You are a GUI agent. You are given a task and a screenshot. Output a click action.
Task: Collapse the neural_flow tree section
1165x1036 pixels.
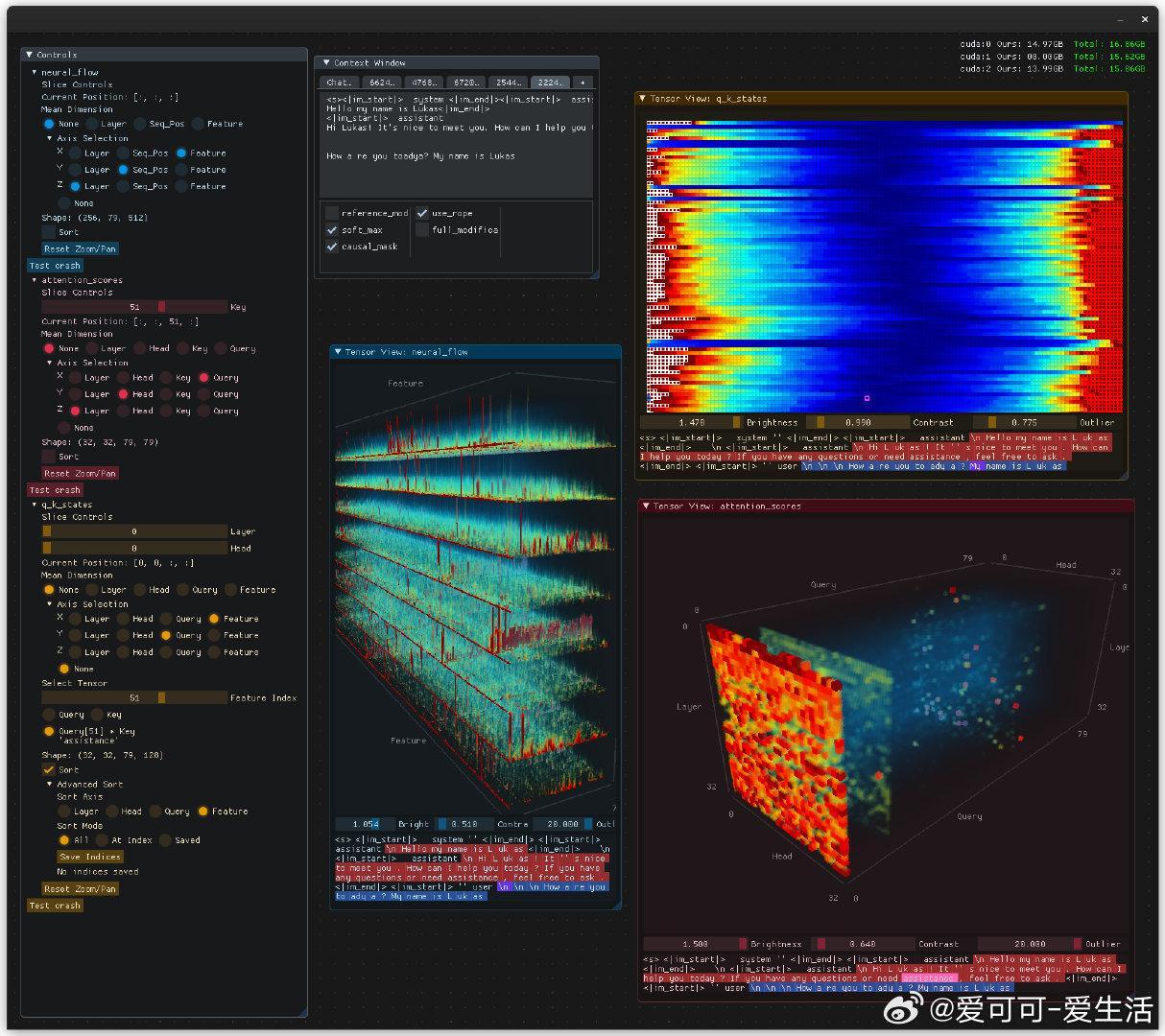point(35,72)
